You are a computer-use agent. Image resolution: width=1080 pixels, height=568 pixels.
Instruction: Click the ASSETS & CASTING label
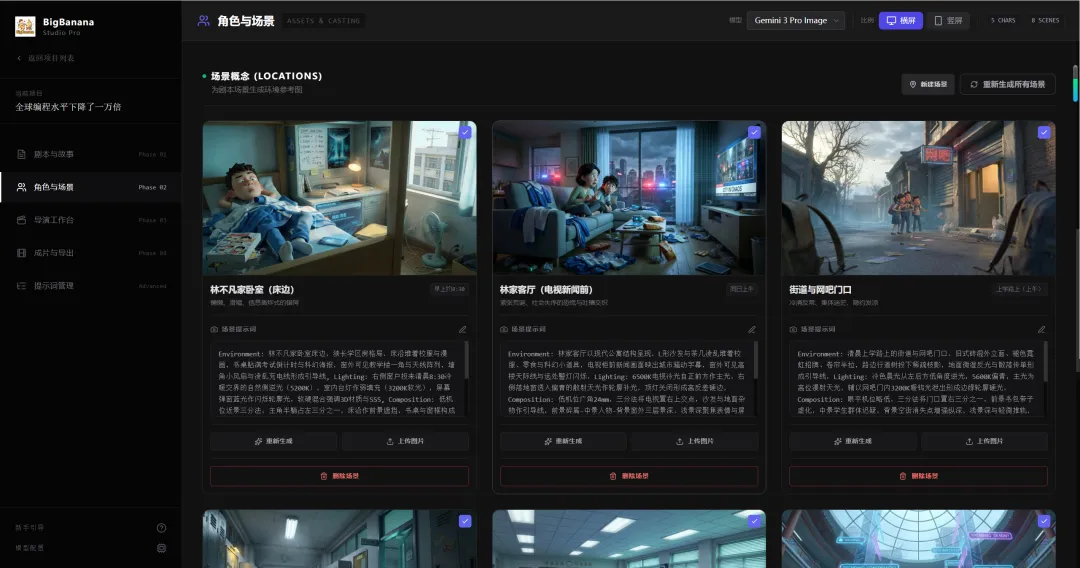coord(324,21)
